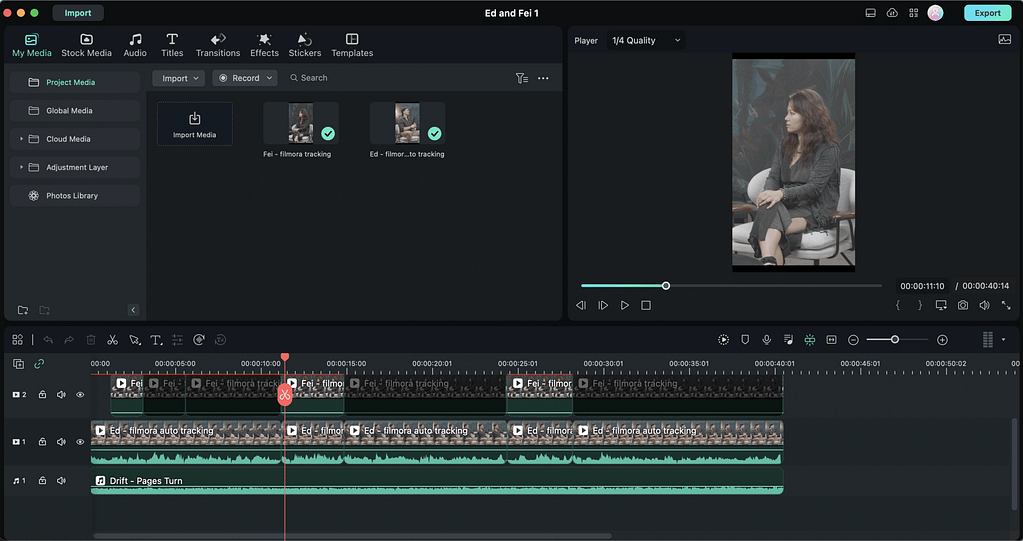Open the 1/4 Quality playback dropdown

point(646,41)
